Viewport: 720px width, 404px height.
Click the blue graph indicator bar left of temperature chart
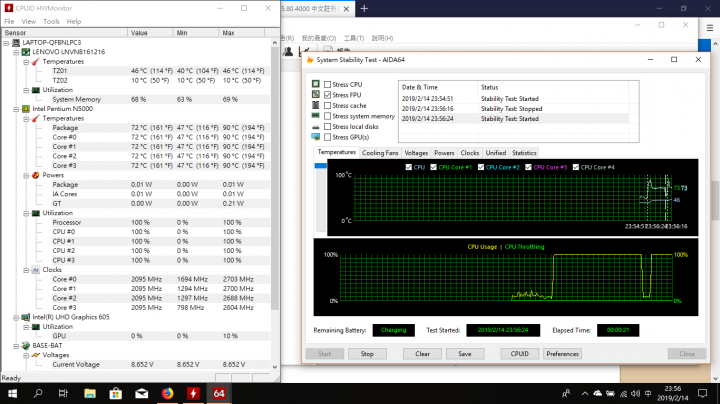[x=321, y=165]
